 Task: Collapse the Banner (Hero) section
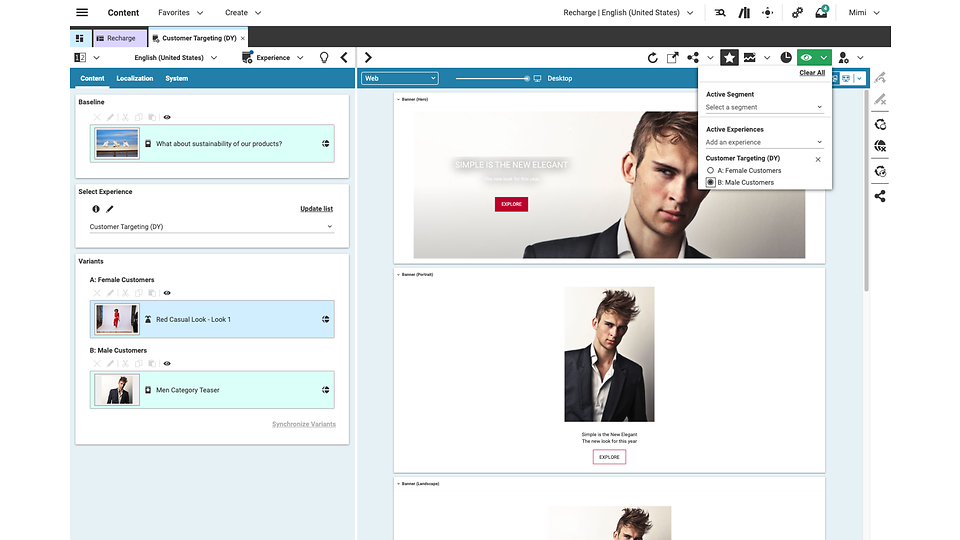(x=399, y=99)
